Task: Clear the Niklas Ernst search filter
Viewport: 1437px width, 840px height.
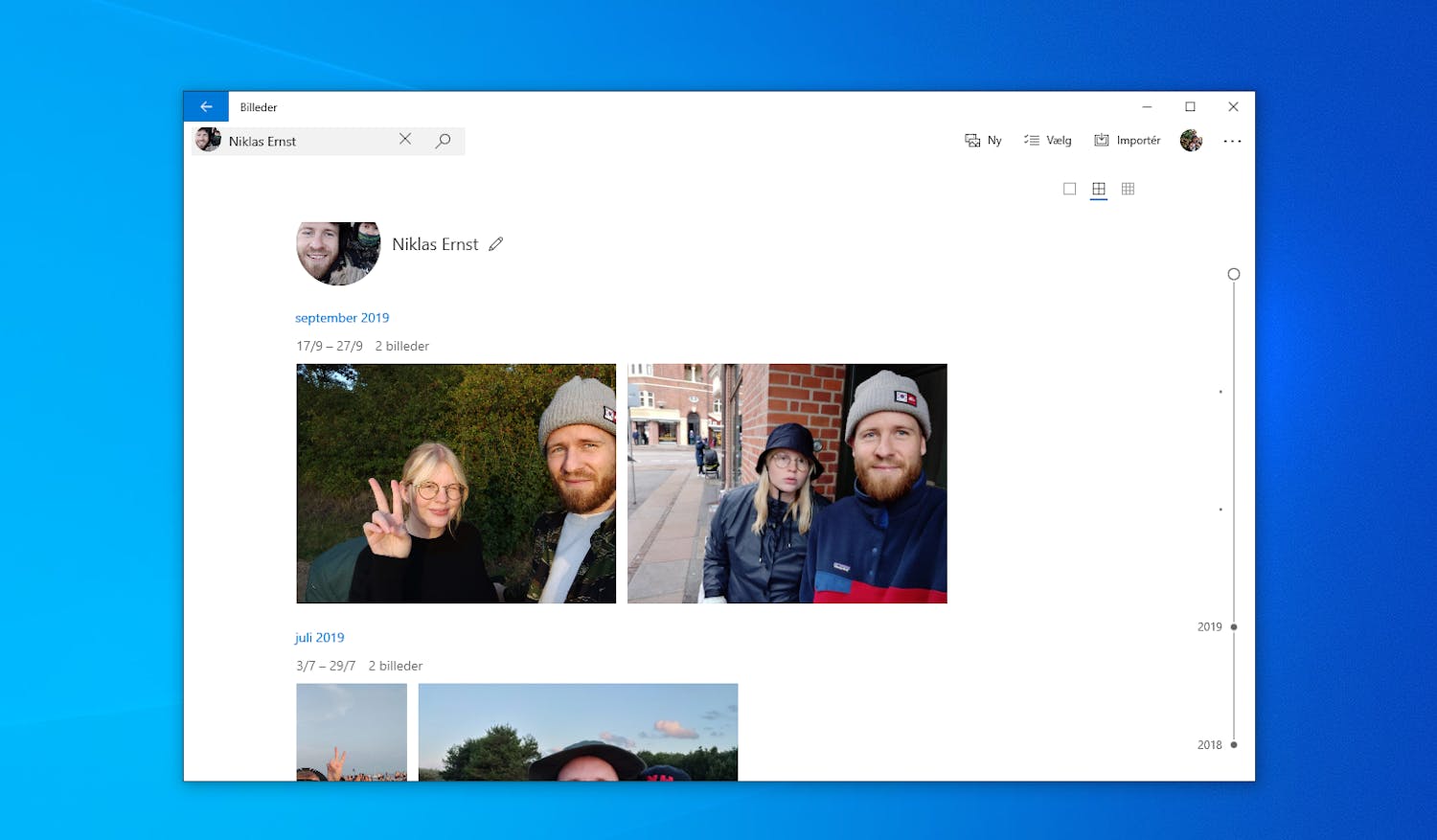Action: pos(404,139)
